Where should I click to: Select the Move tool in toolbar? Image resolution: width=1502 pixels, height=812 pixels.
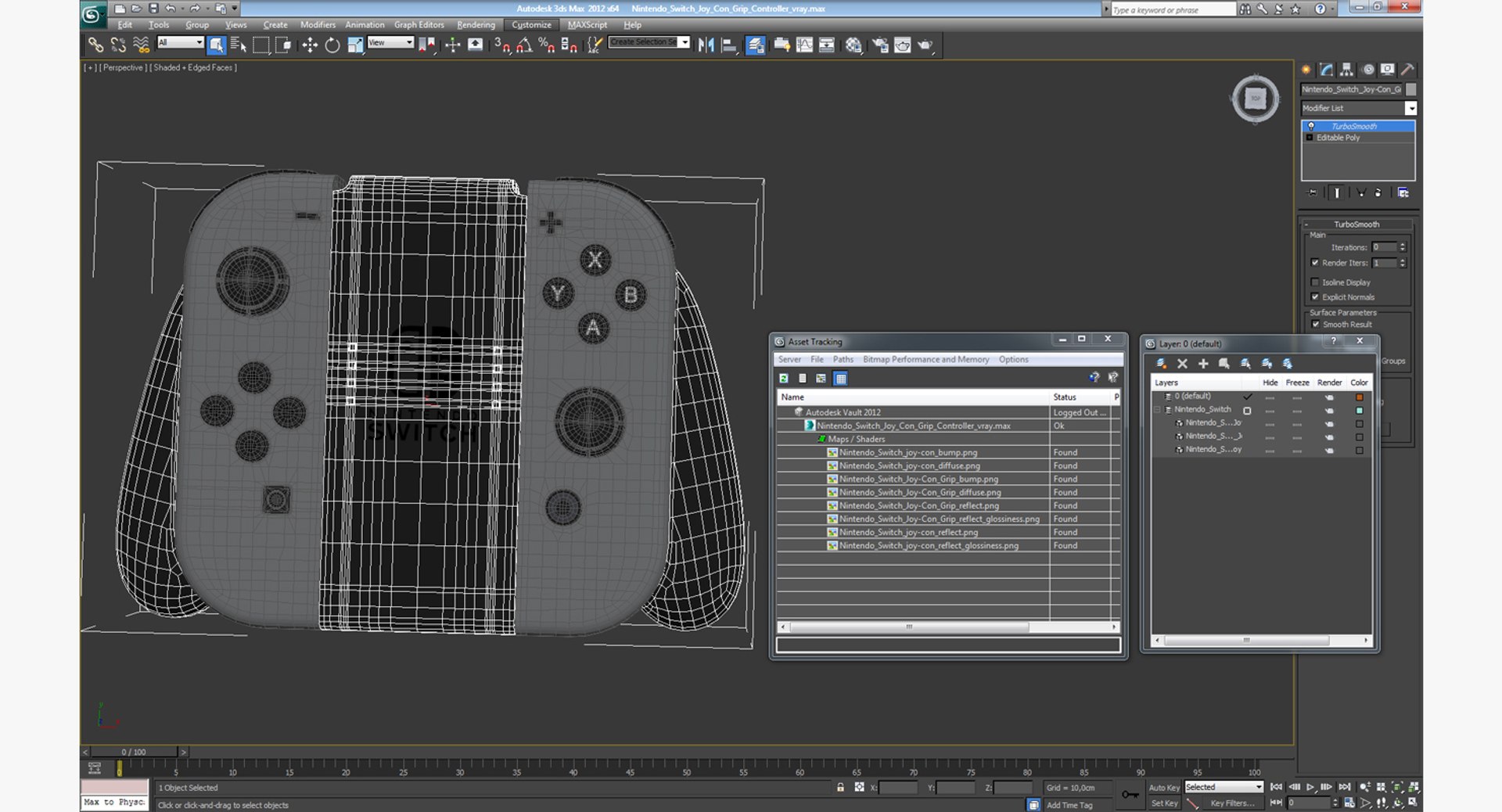click(x=310, y=45)
